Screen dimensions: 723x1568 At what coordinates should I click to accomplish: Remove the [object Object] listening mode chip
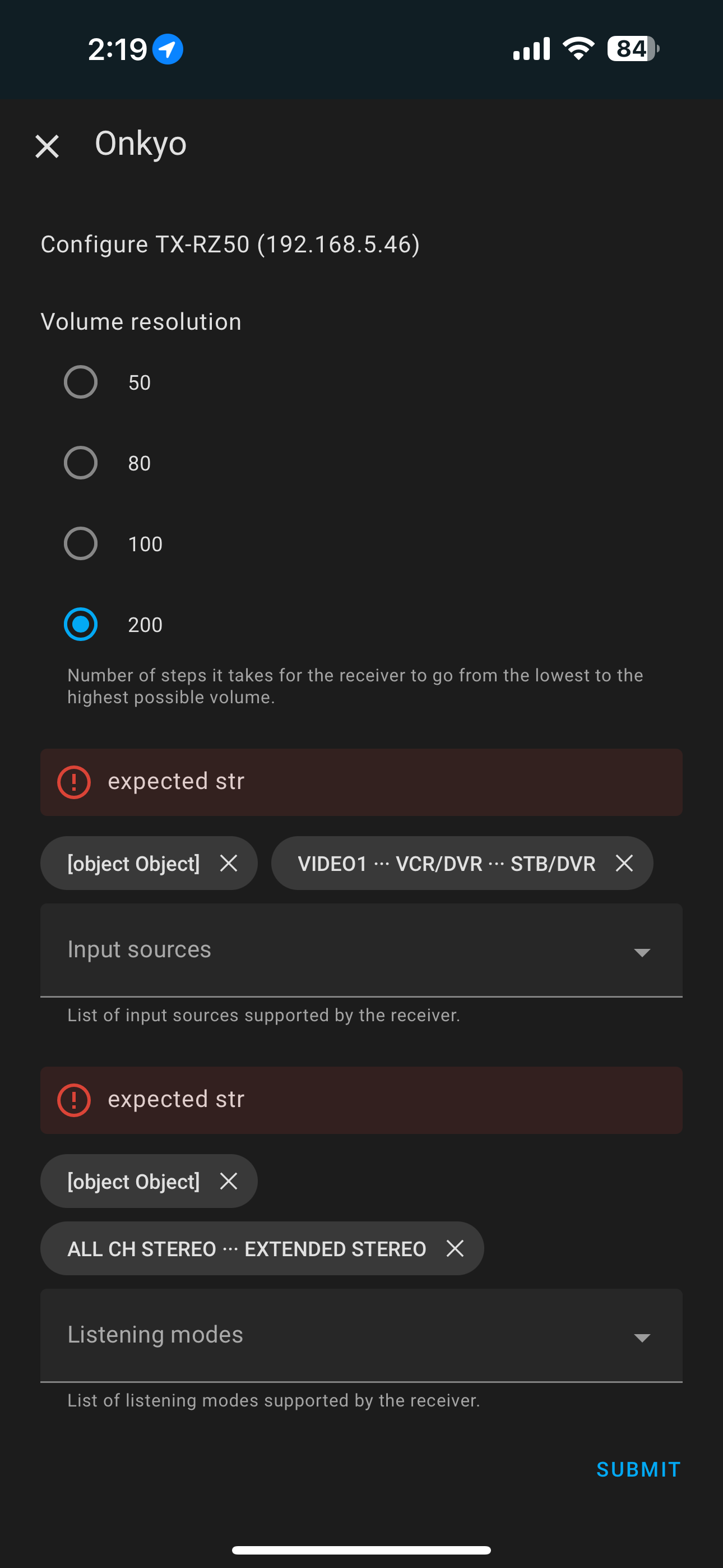229,1181
